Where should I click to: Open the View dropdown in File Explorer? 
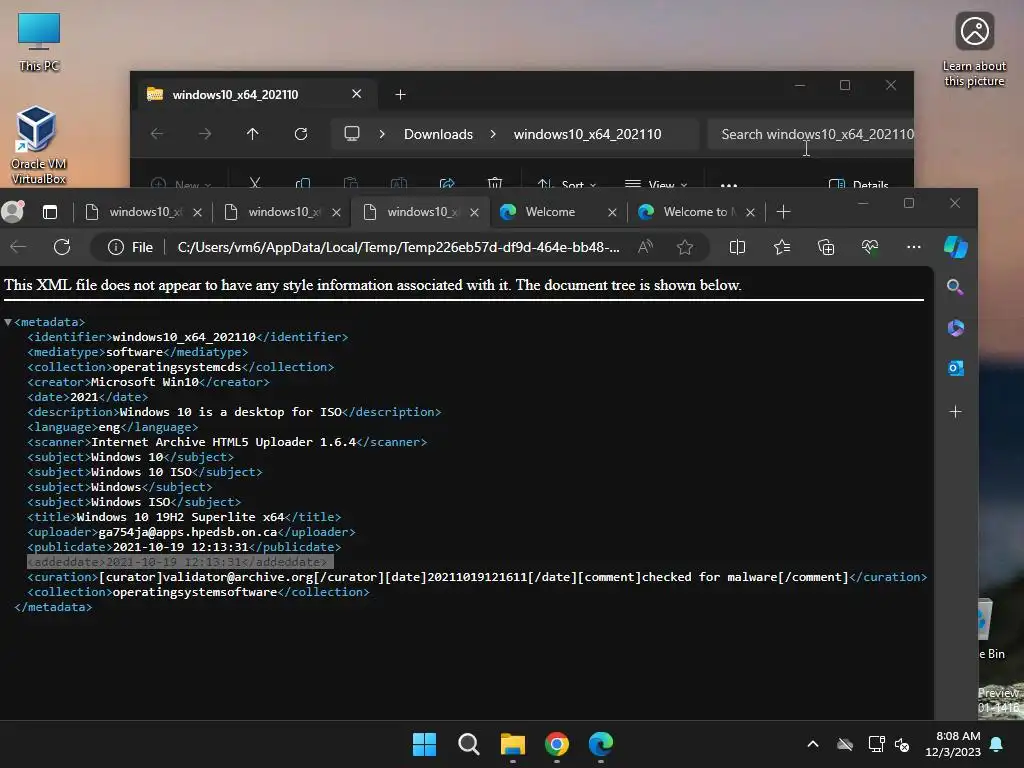pos(656,183)
